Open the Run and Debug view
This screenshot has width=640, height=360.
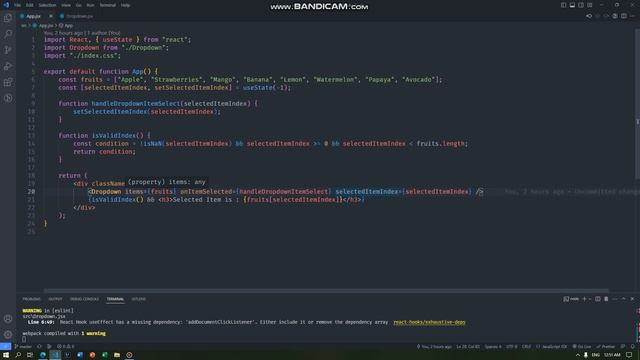[8, 66]
